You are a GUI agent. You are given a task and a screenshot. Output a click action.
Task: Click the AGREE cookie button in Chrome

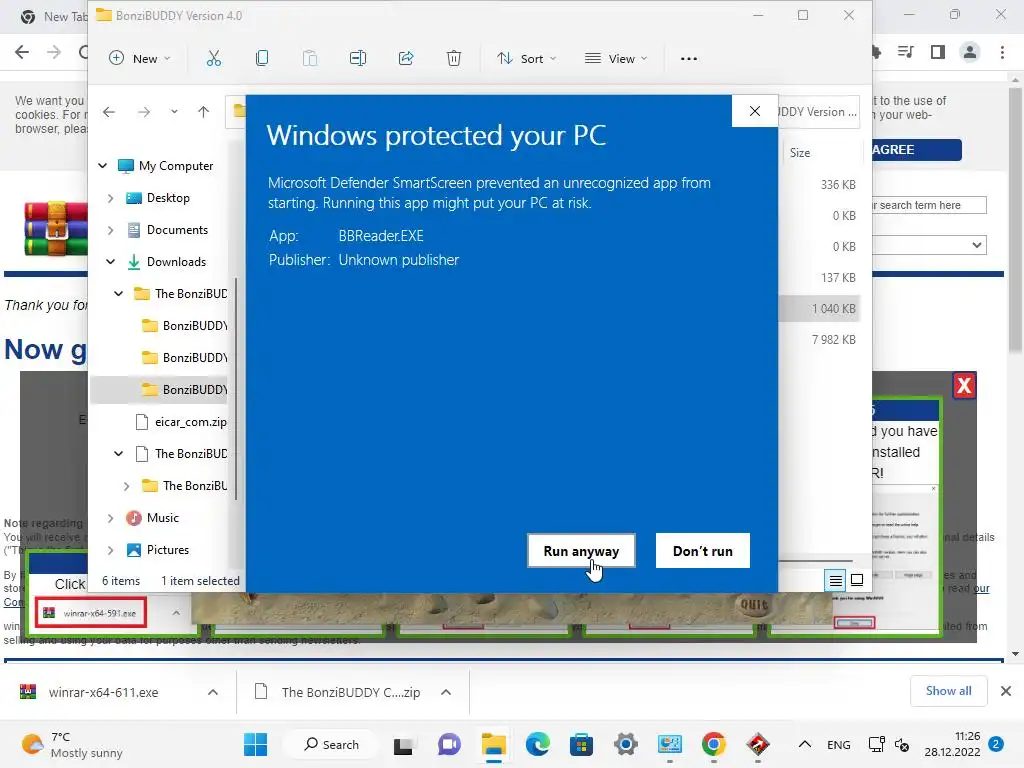[916, 150]
